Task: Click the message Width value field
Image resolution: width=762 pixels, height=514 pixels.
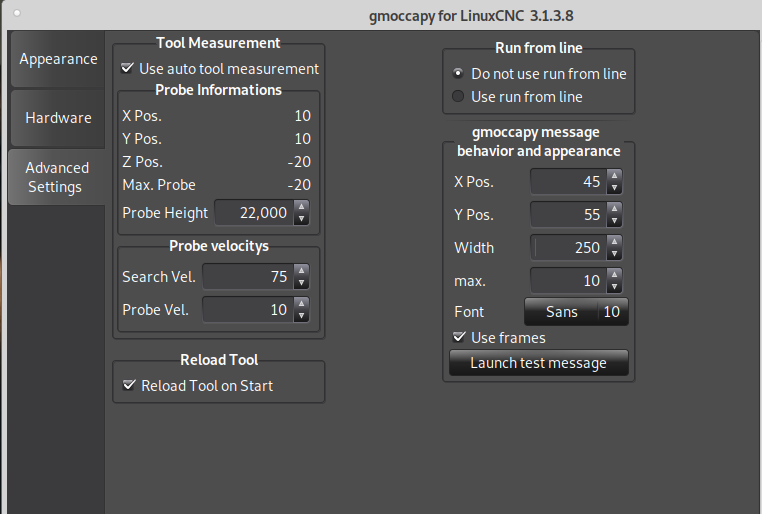Action: pos(569,248)
